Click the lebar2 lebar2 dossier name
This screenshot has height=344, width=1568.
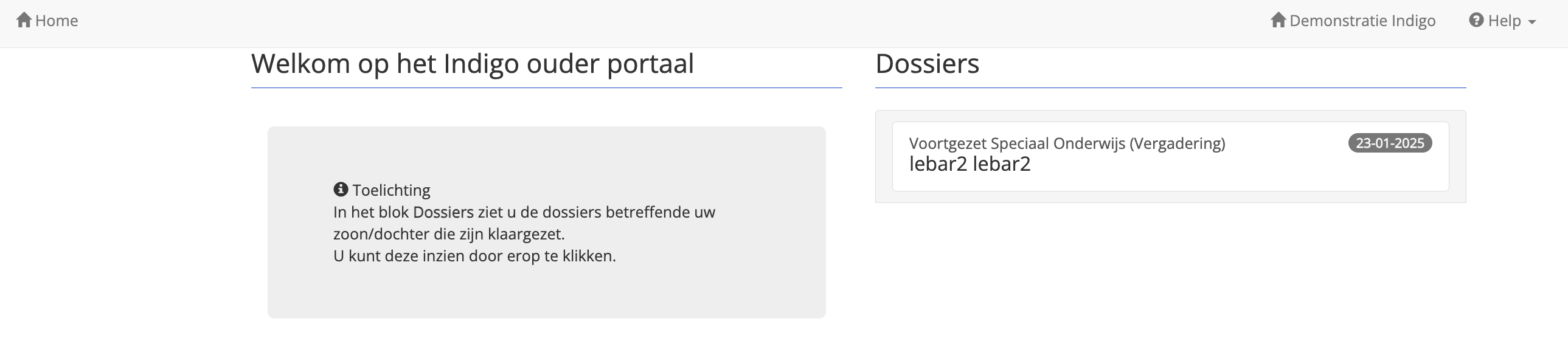(969, 164)
